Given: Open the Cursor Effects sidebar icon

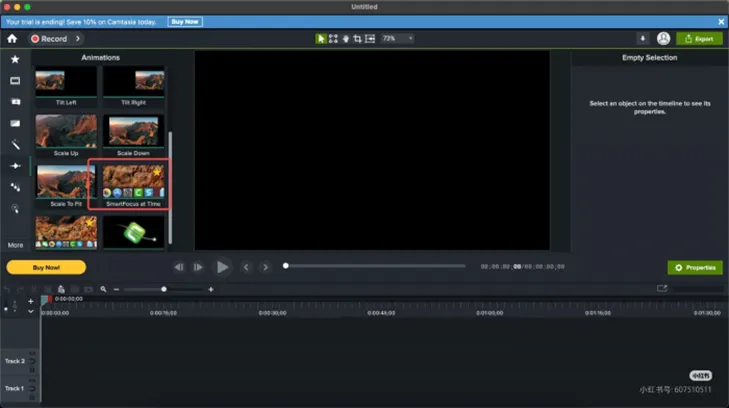Looking at the screenshot, I should tap(15, 208).
